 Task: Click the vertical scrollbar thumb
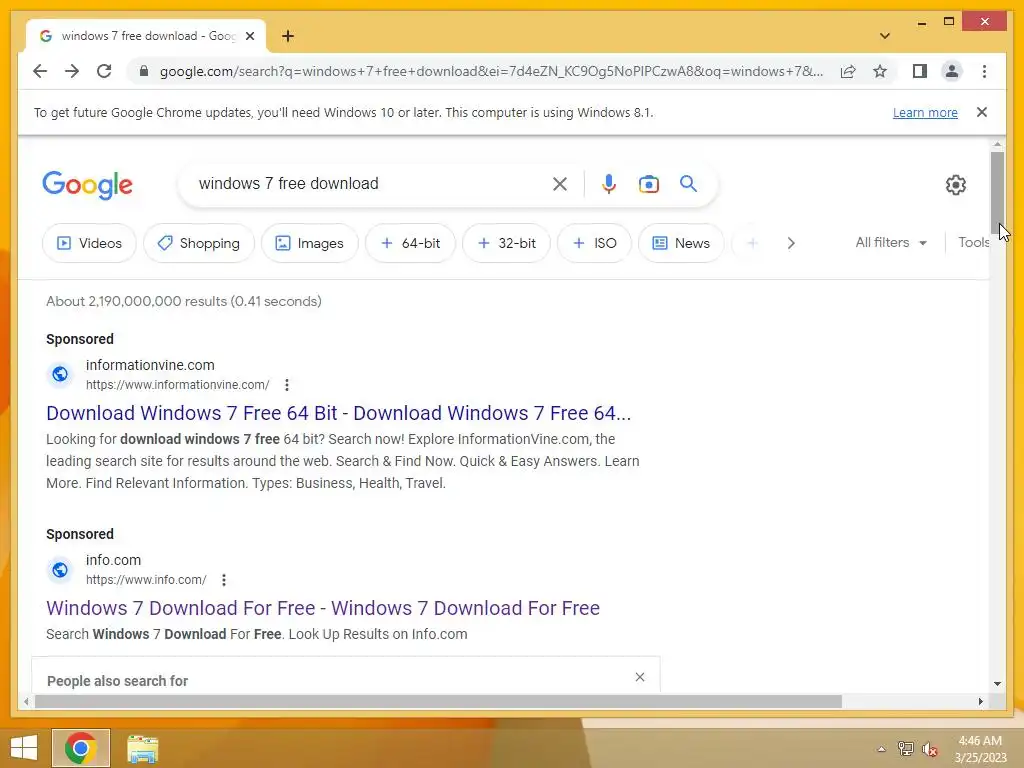pyautogui.click(x=997, y=191)
